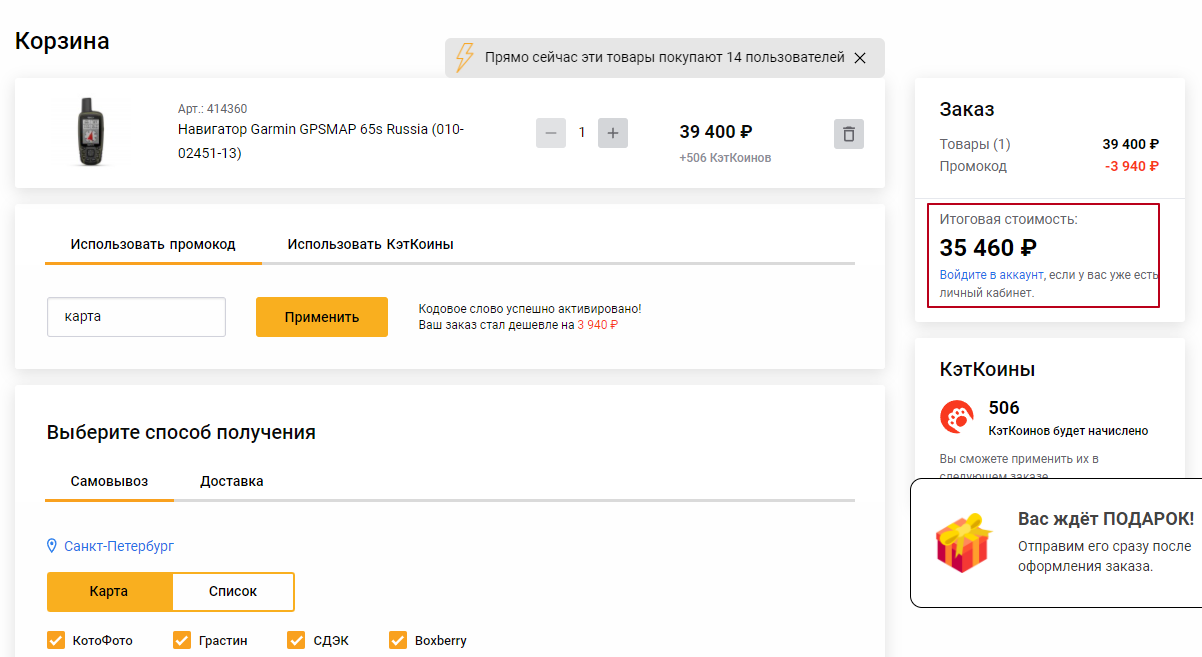The height and width of the screenshot is (657, 1202).
Task: Open the Войдите в аккаунт link
Action: point(991,274)
